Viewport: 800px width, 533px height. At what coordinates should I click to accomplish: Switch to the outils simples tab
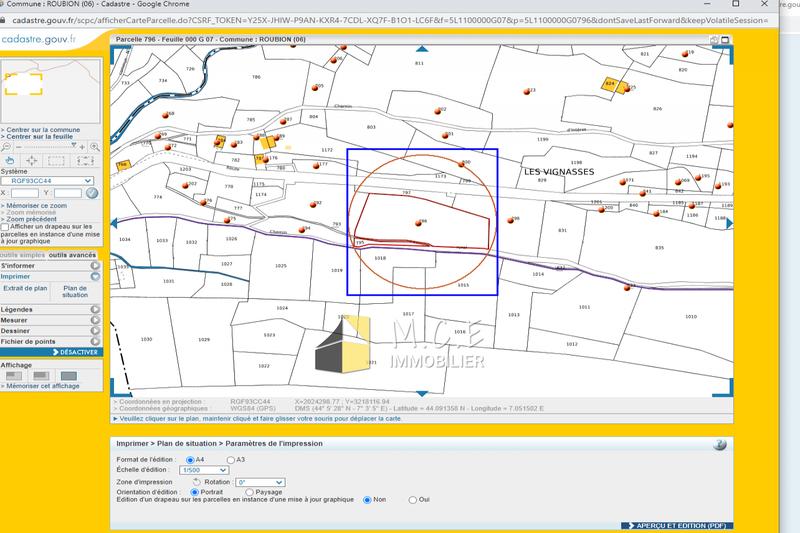(23, 255)
